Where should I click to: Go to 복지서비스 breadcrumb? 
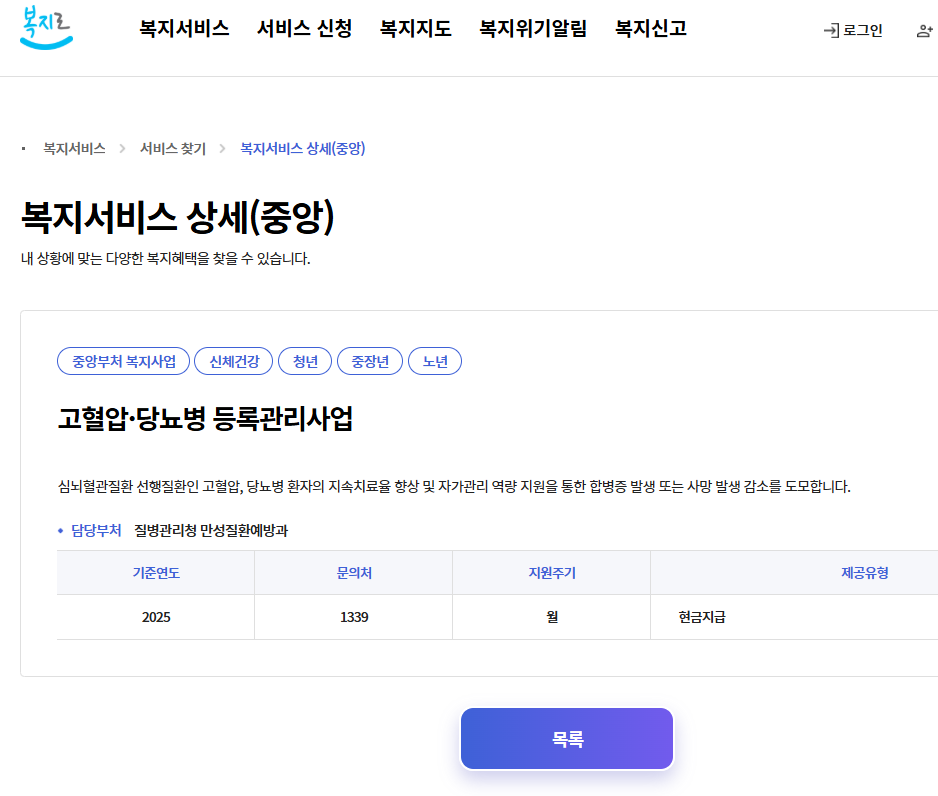click(x=74, y=148)
